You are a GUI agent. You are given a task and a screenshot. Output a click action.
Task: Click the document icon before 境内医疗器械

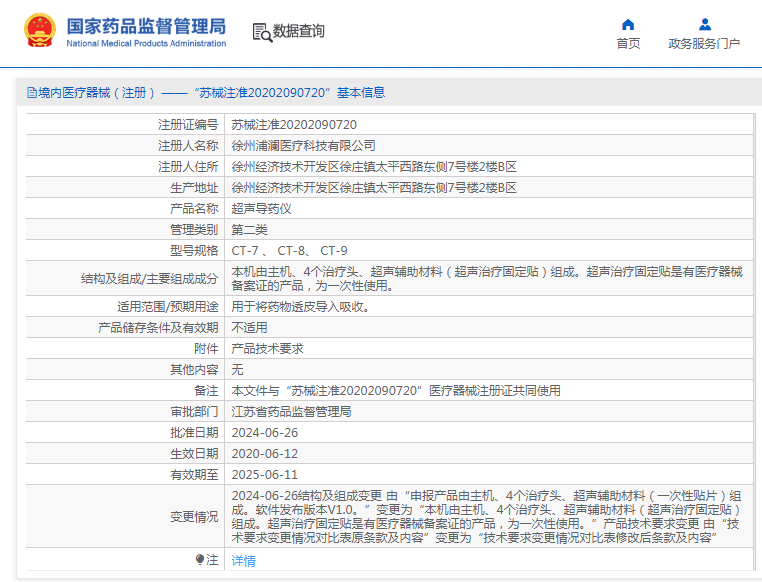pyautogui.click(x=32, y=92)
